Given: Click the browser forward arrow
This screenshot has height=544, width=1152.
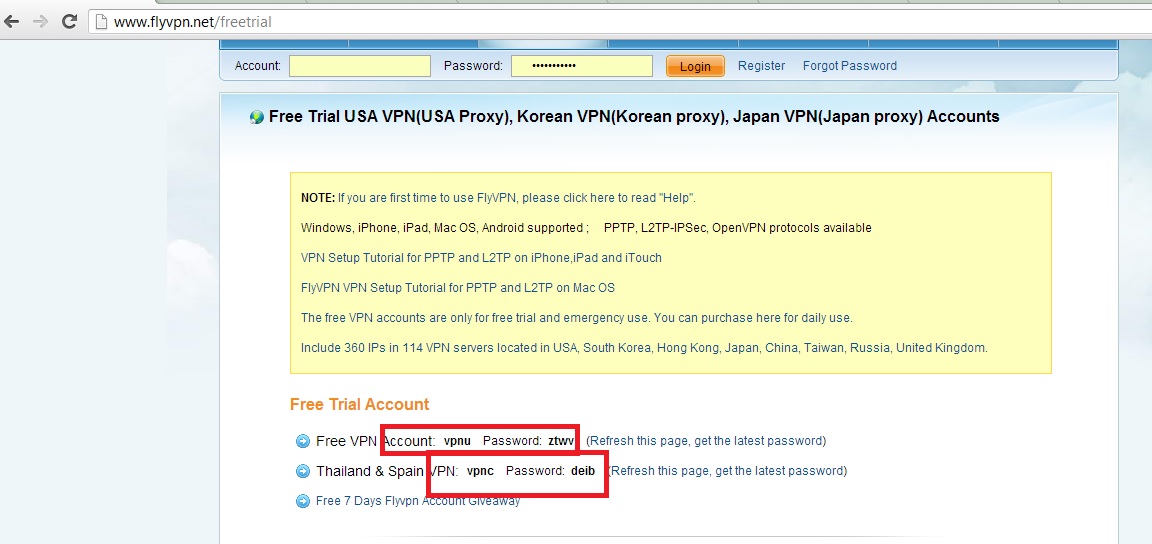Looking at the screenshot, I should click(x=40, y=21).
